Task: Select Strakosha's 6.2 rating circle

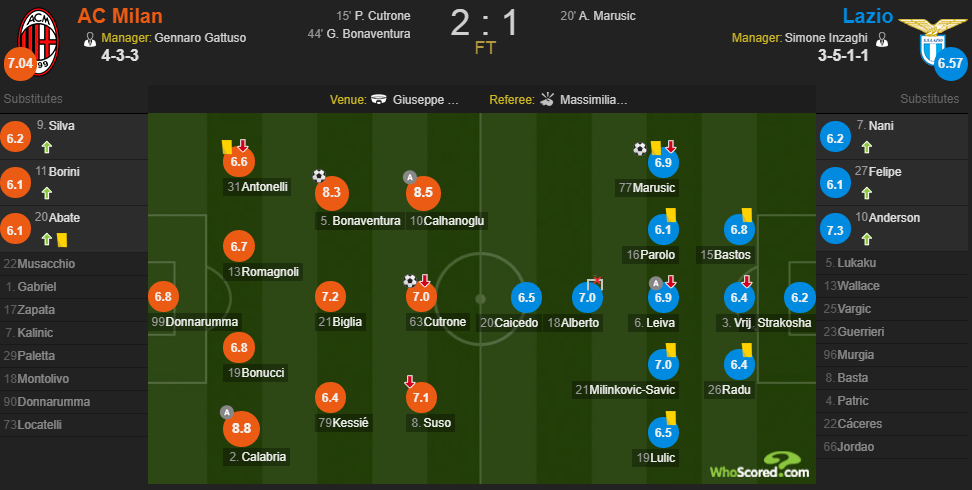Action: tap(800, 297)
